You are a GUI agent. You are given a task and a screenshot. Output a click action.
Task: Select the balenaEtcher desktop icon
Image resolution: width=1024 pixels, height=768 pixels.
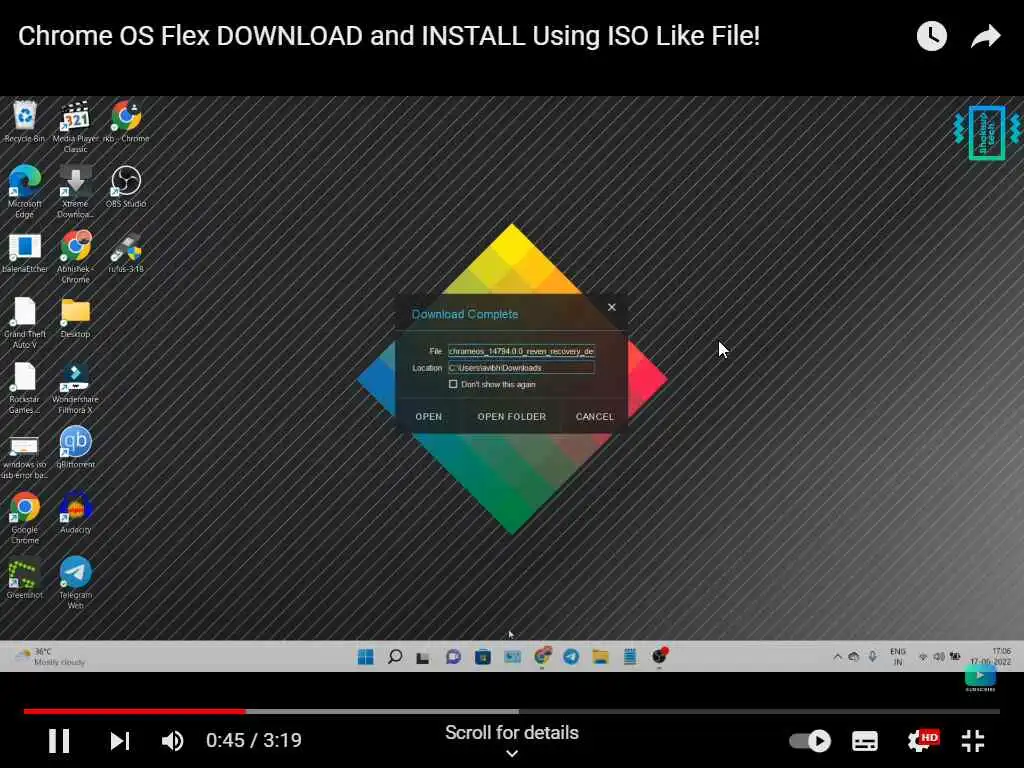25,253
